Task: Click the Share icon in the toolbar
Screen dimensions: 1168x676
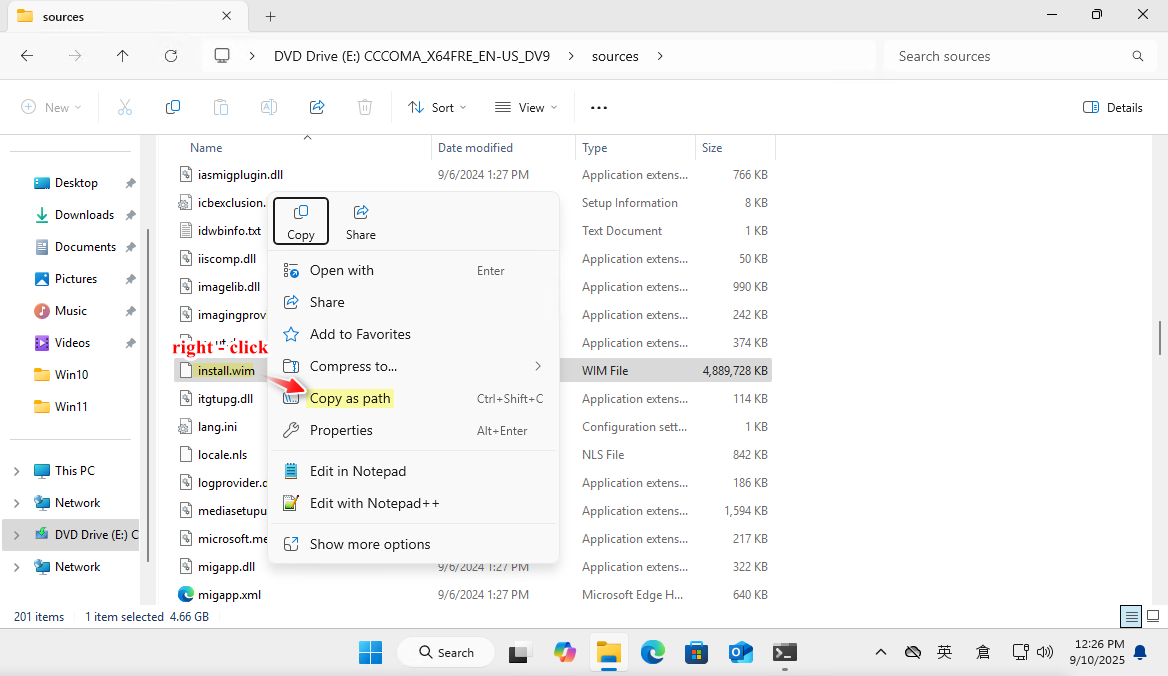Action: (317, 107)
